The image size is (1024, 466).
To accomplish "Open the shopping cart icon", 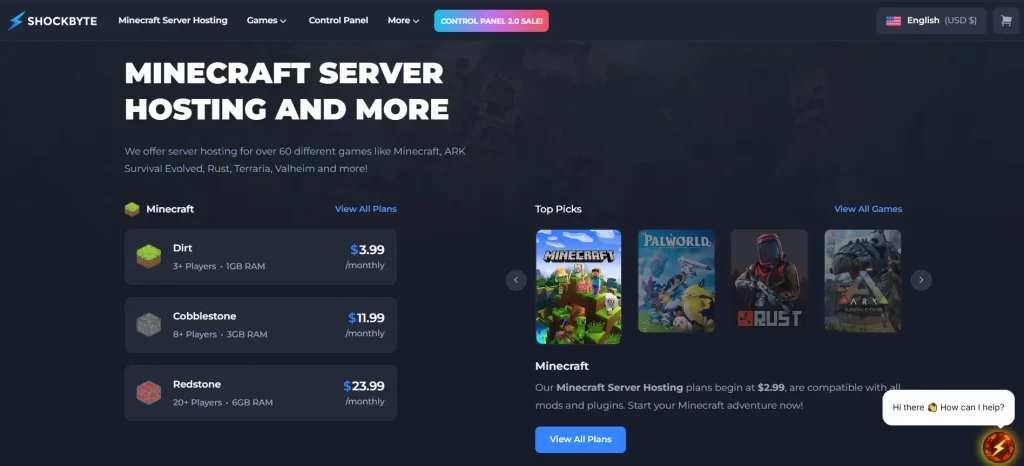I will pos(1006,21).
